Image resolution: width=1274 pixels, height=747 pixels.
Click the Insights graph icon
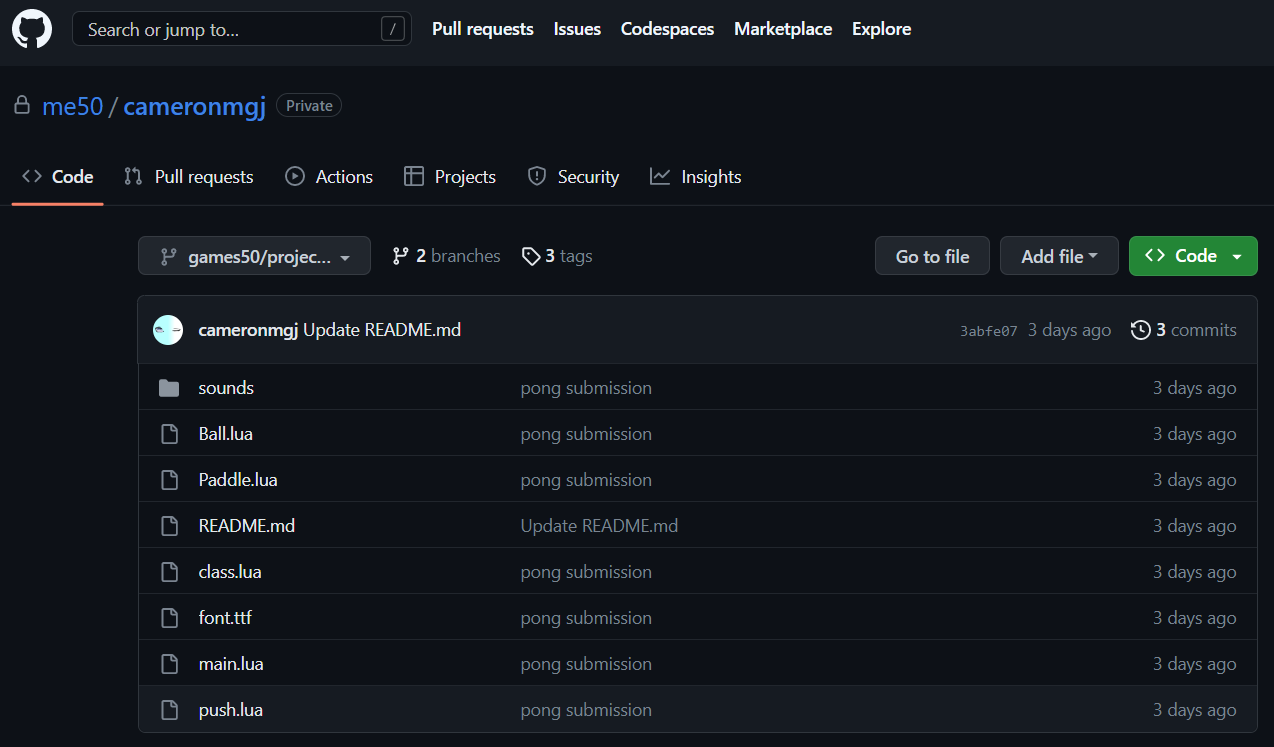pos(660,176)
